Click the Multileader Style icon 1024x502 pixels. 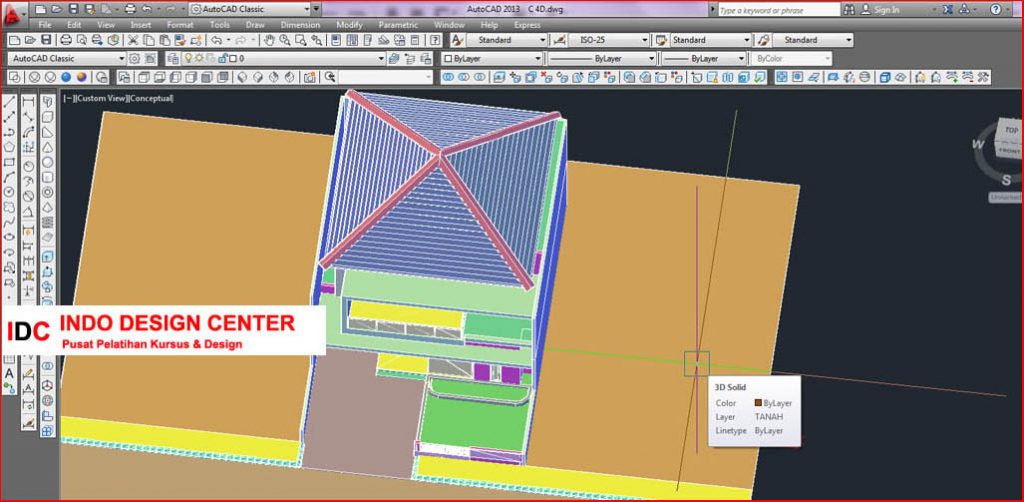(x=763, y=40)
